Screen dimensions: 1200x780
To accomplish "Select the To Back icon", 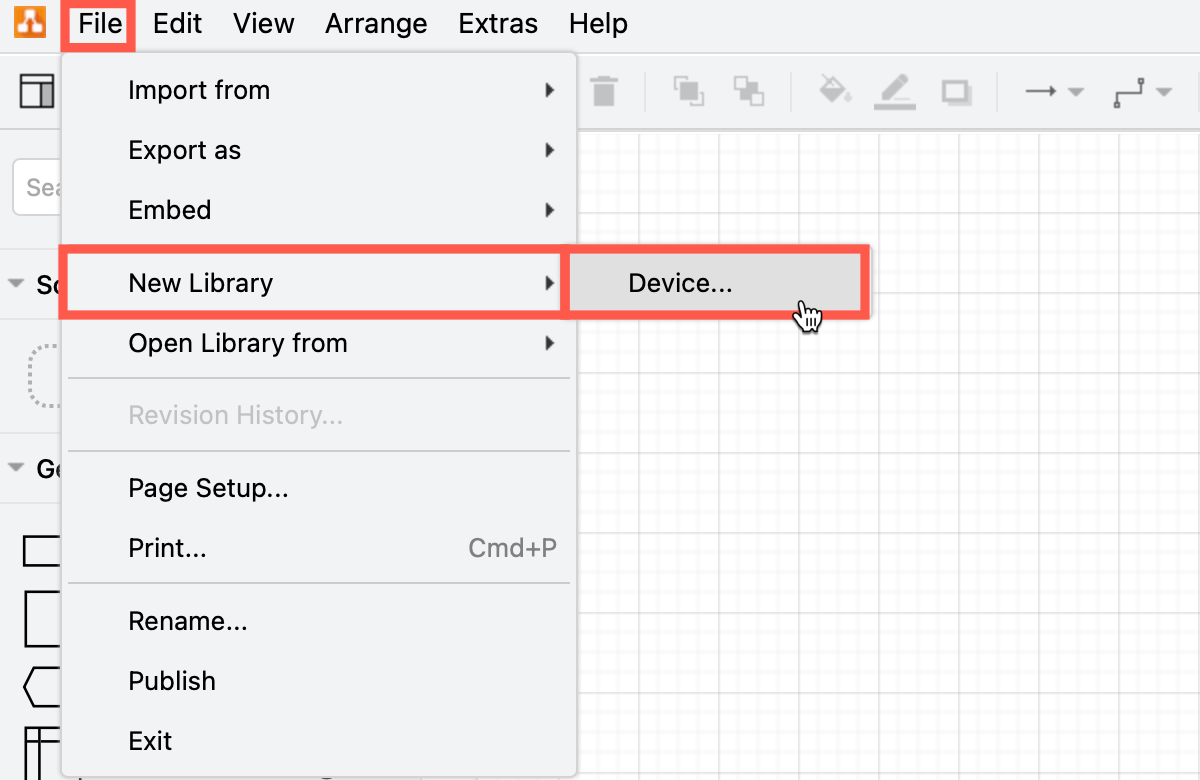I will [x=748, y=91].
